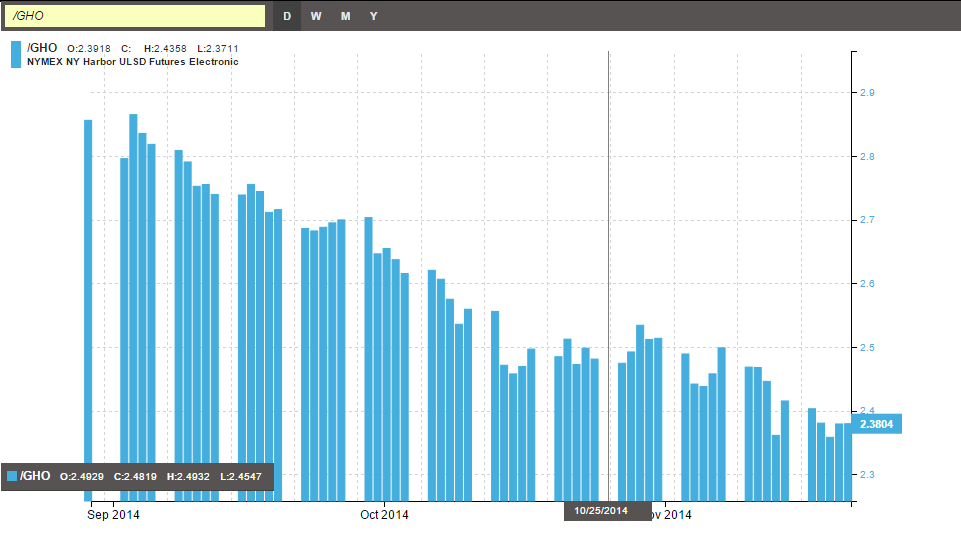Viewport: 961px width, 534px height.
Task: Click the H:2.4358 high value in the top legend
Action: pos(166,48)
